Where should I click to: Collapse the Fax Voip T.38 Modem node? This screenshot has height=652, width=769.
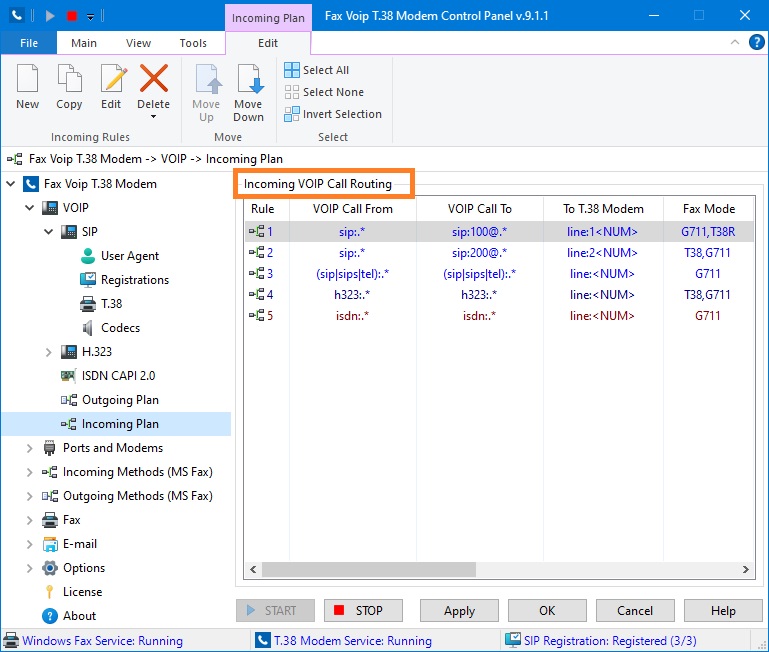tap(11, 184)
